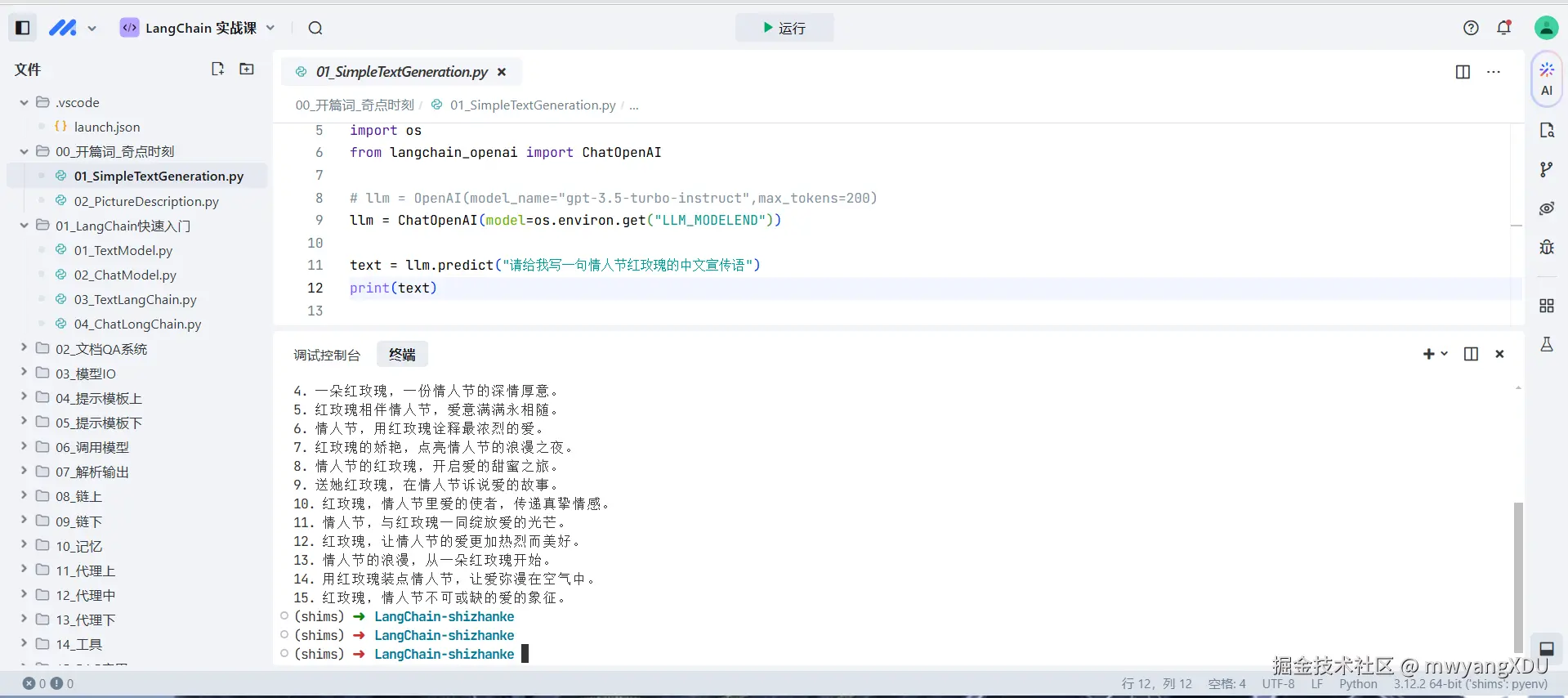
Task: Open the green user avatar
Action: point(1546,28)
